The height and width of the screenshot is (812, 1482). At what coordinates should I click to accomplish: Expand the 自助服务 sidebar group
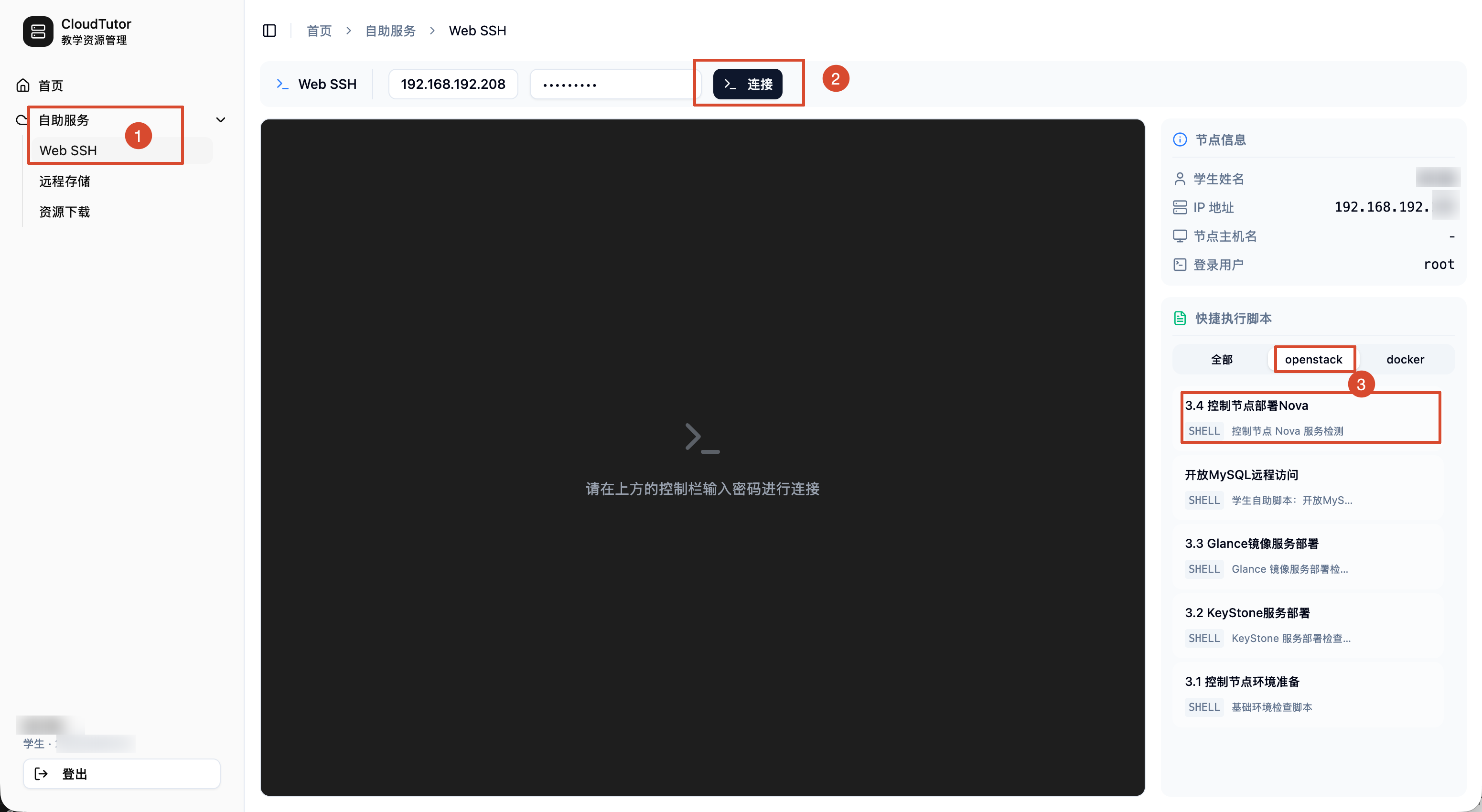click(x=64, y=120)
